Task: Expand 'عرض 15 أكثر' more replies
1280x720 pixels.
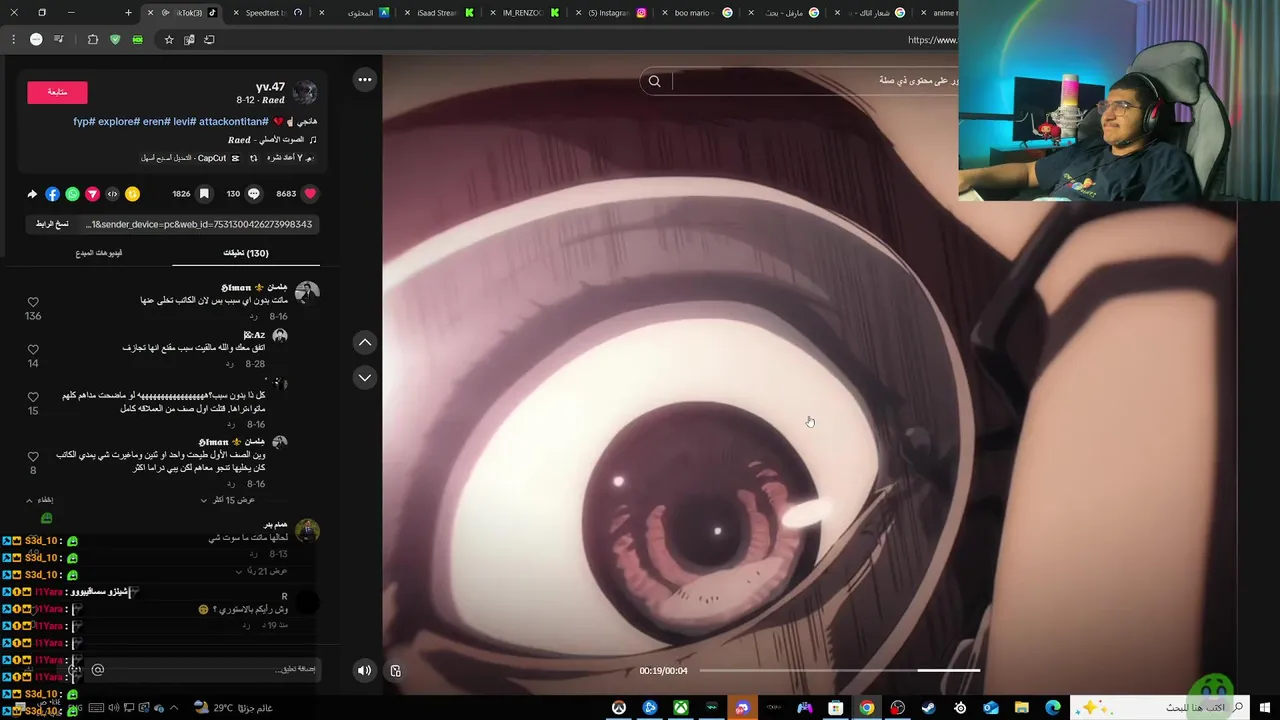Action: (x=228, y=500)
